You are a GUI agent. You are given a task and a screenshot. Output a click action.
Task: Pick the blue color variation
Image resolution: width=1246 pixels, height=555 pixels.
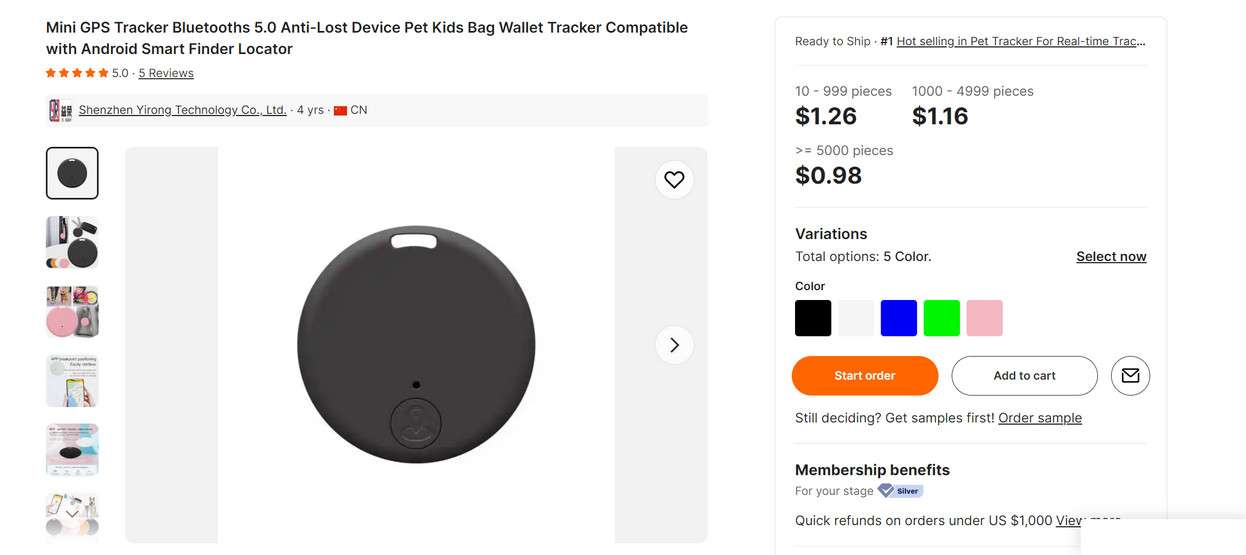(899, 318)
